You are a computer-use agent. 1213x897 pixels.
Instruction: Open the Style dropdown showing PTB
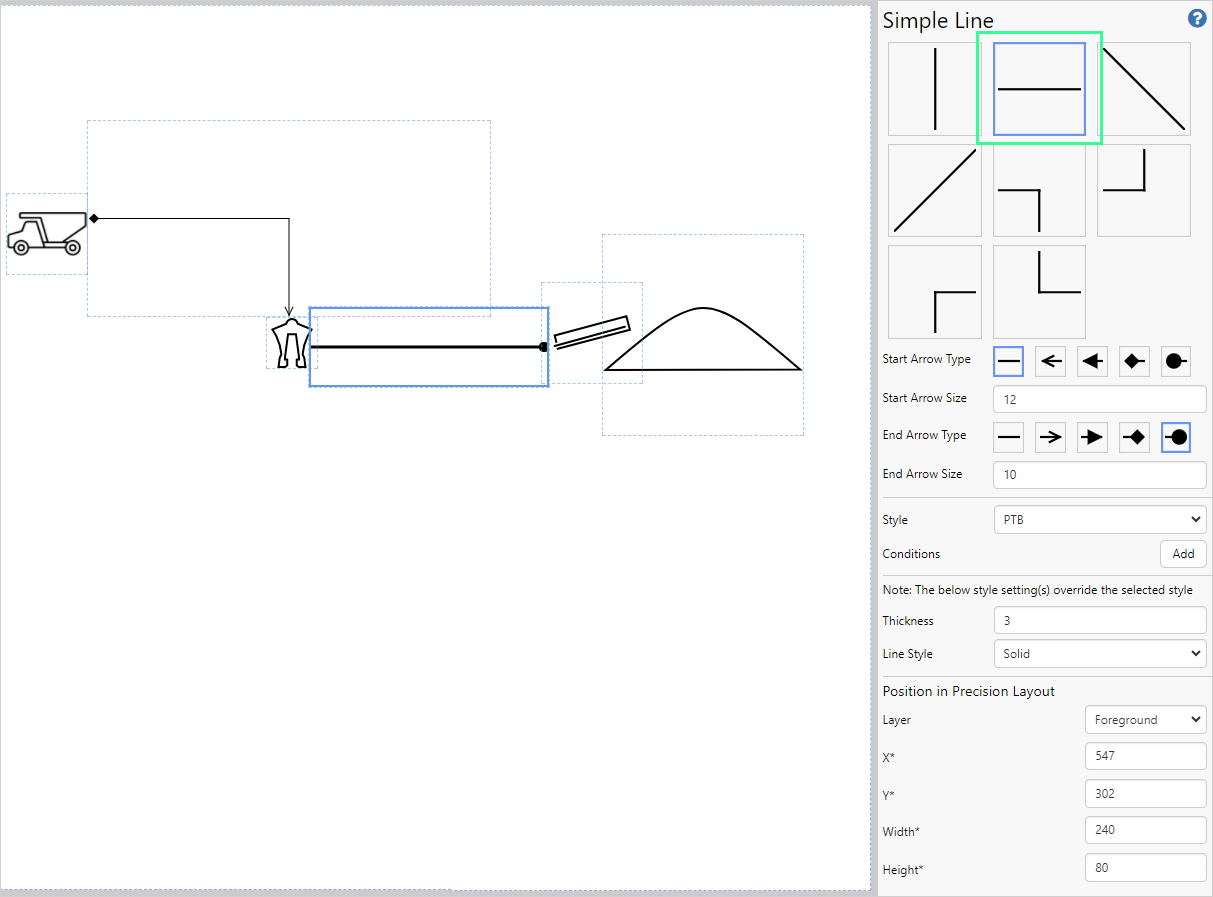pos(1099,520)
